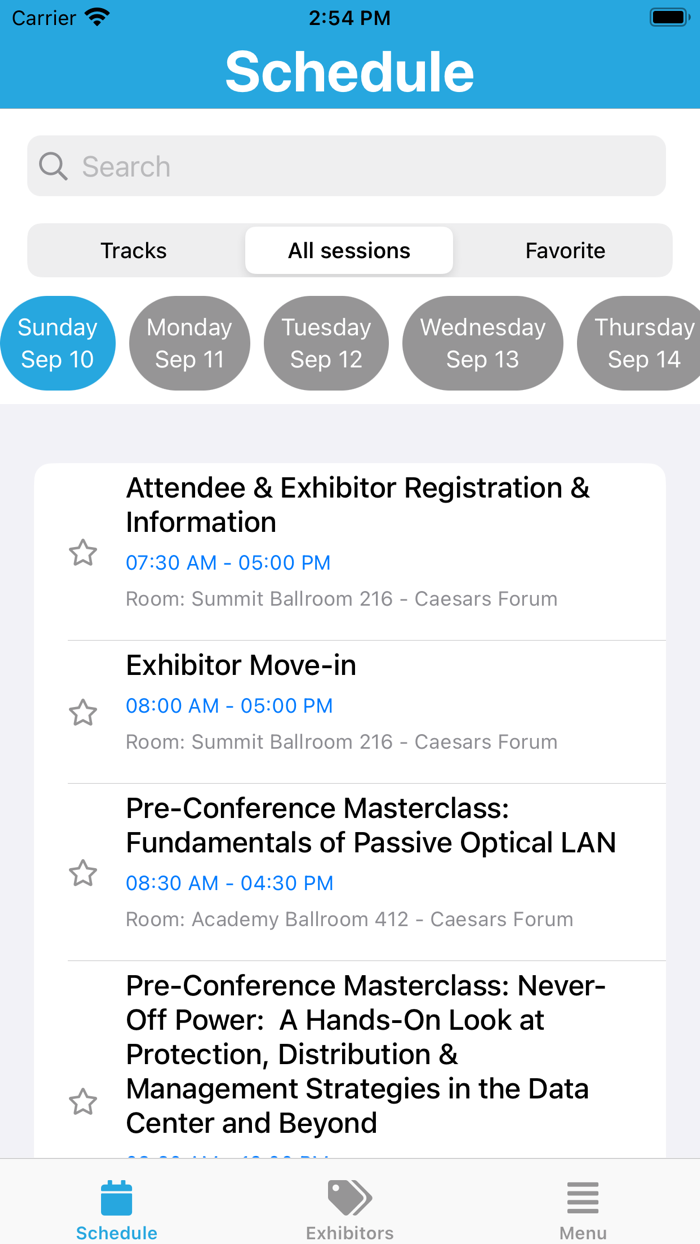Select Tuesday Sep 12

pyautogui.click(x=326, y=343)
